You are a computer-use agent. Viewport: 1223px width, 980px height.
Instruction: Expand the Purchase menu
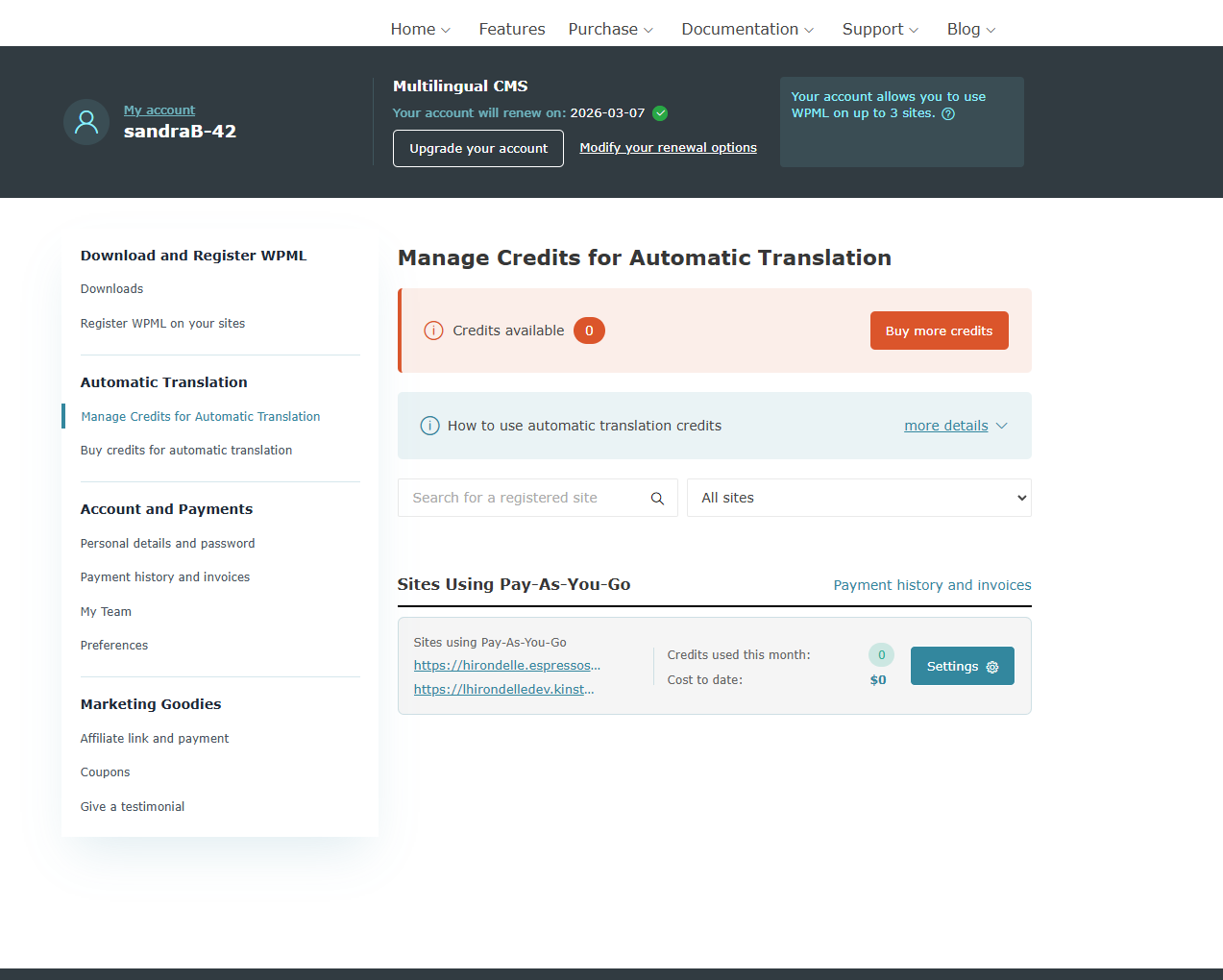tap(610, 30)
